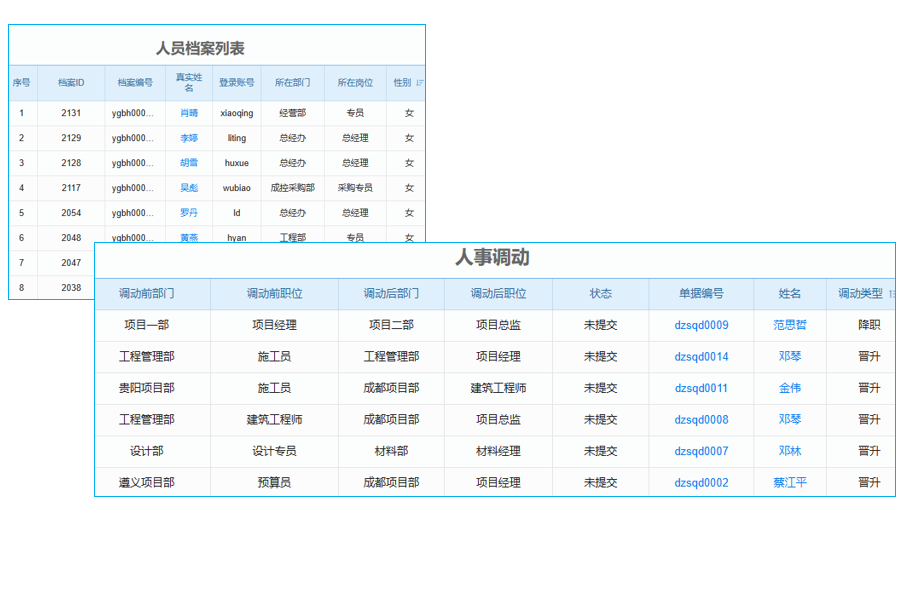Click the 吴彪 name link
Screen dimensions: 900x600
tap(188, 188)
